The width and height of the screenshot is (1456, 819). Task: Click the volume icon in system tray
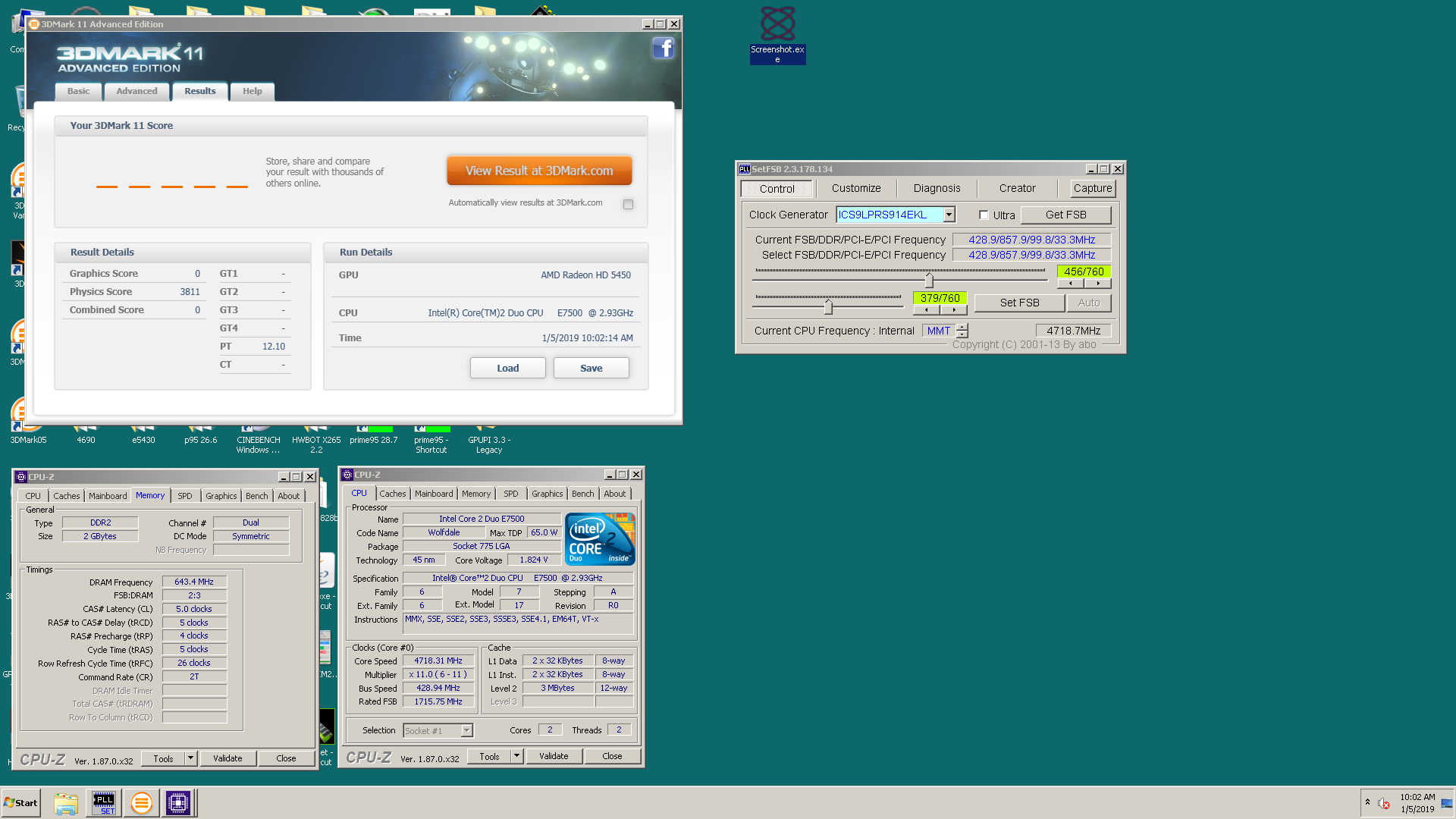(x=1384, y=803)
